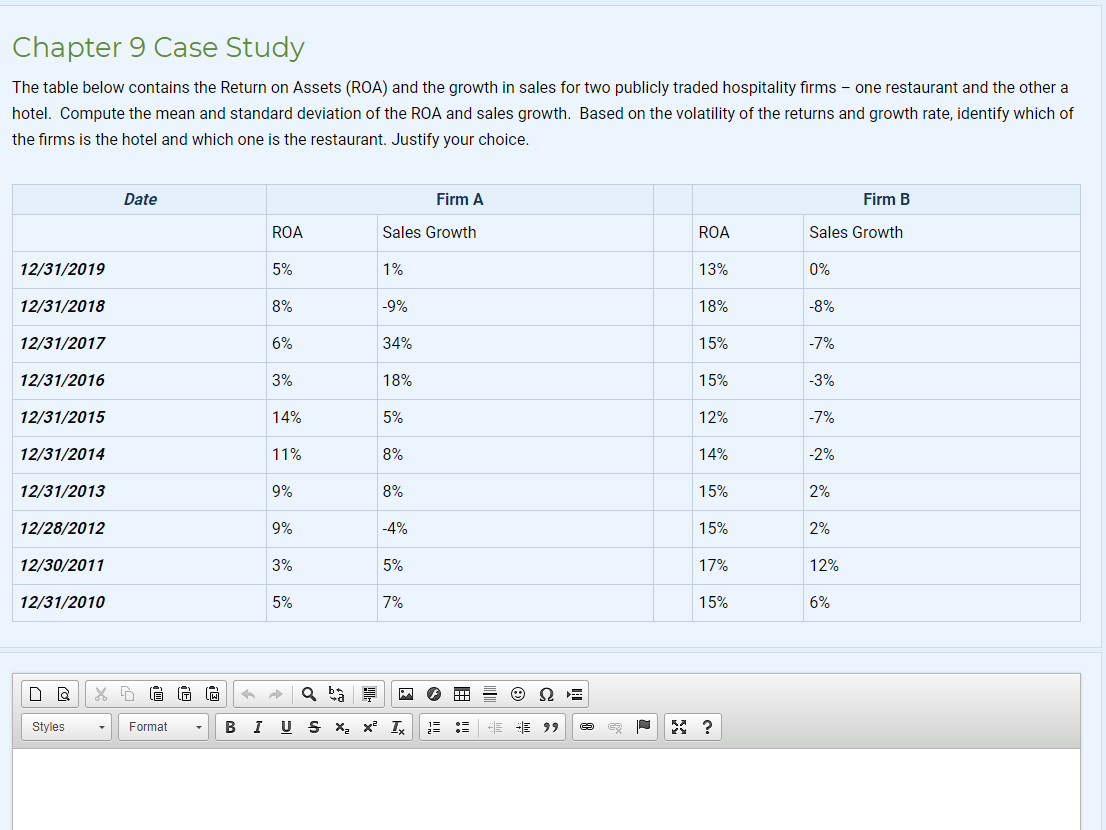This screenshot has height=830, width=1106.
Task: Open the Format dropdown
Action: (x=164, y=727)
